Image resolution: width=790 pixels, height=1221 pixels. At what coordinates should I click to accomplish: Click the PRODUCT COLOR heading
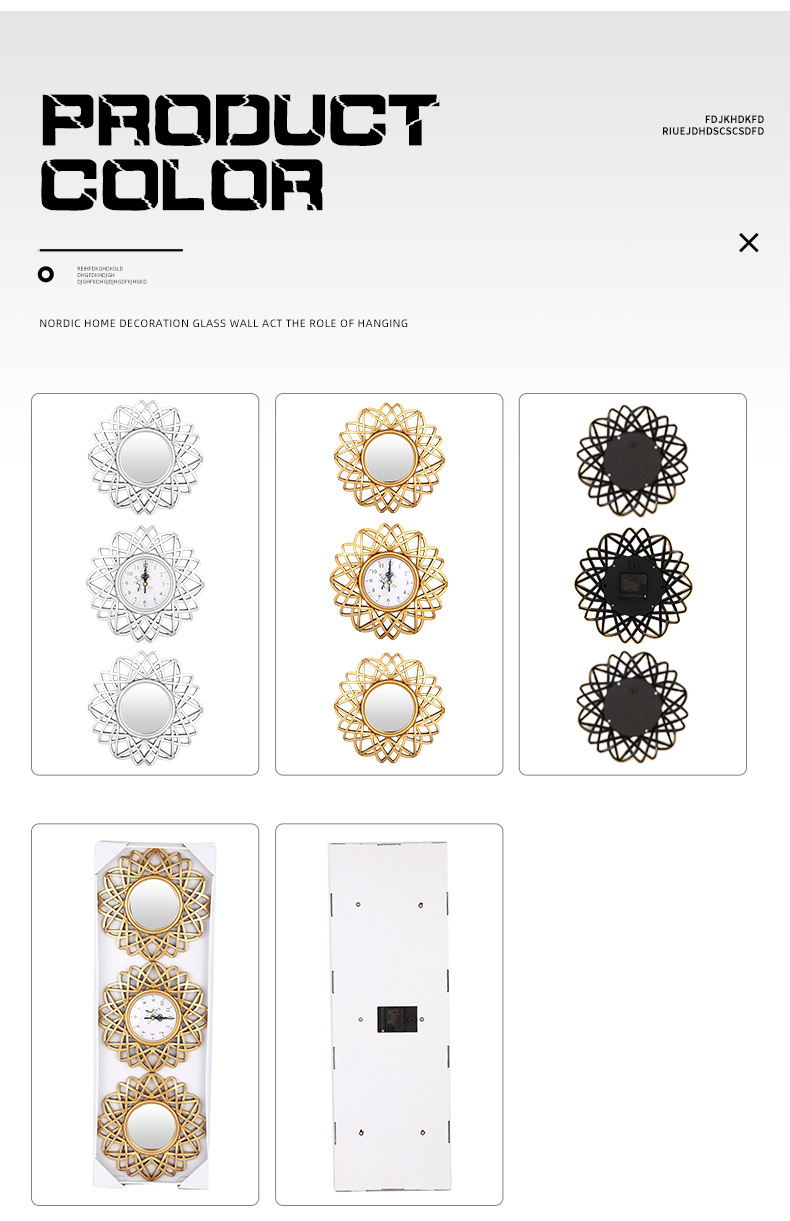239,152
